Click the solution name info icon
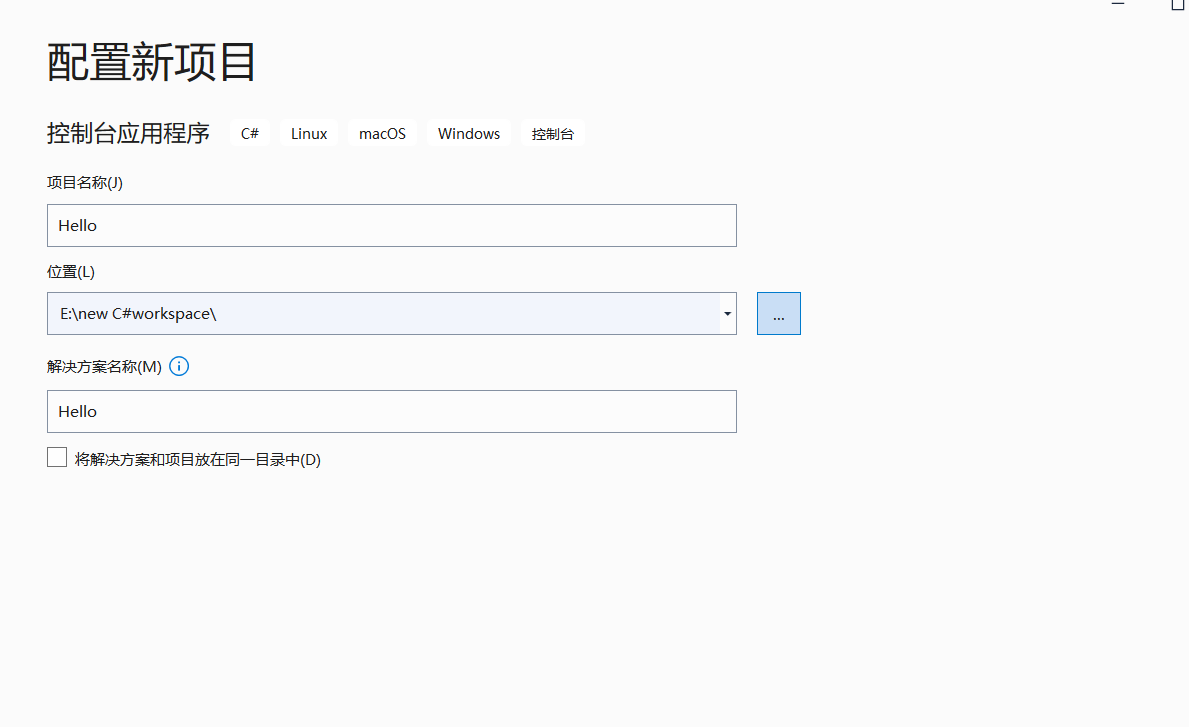Viewport: 1189px width, 727px height. pyautogui.click(x=179, y=366)
